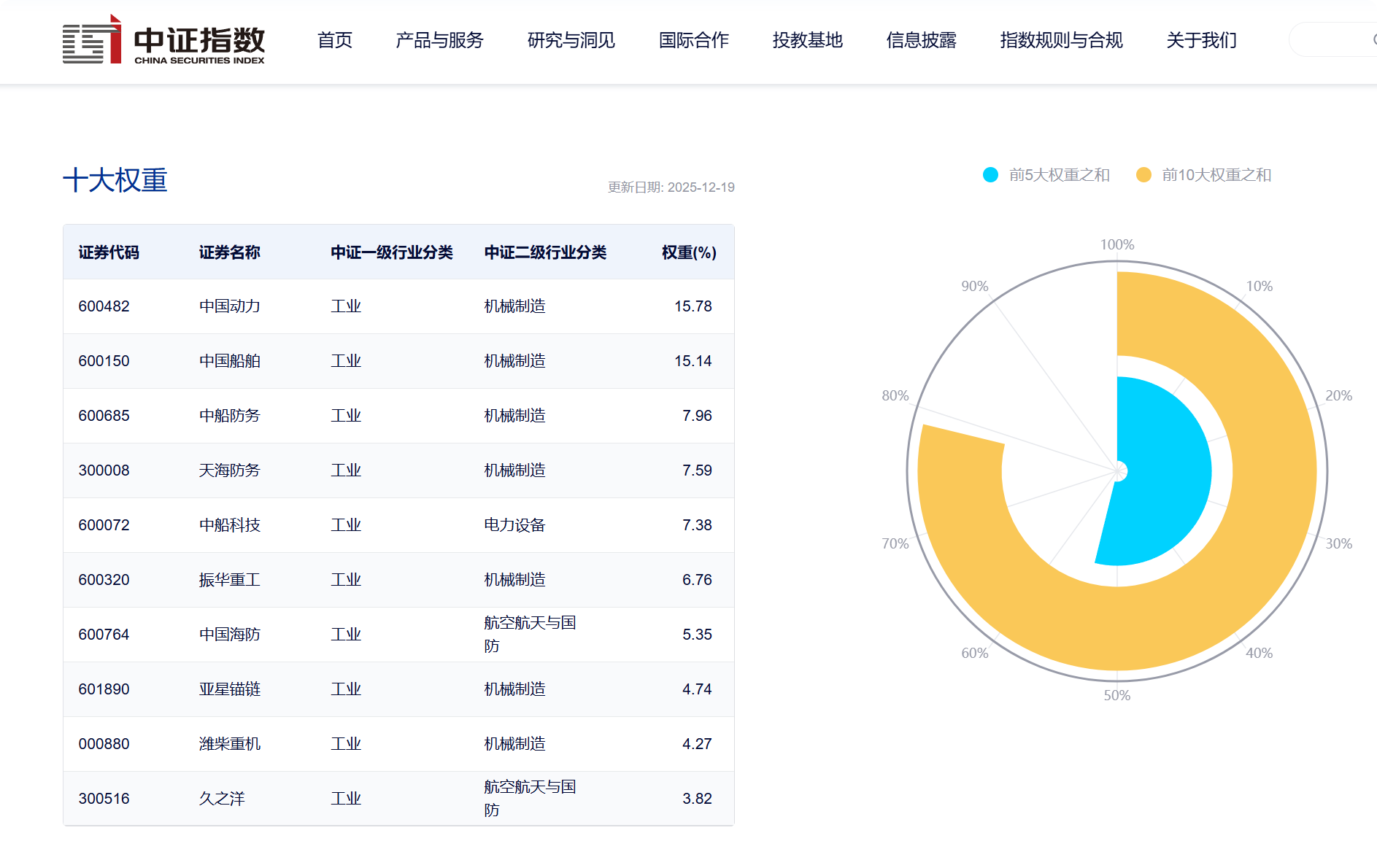Select security code 601890

point(104,689)
